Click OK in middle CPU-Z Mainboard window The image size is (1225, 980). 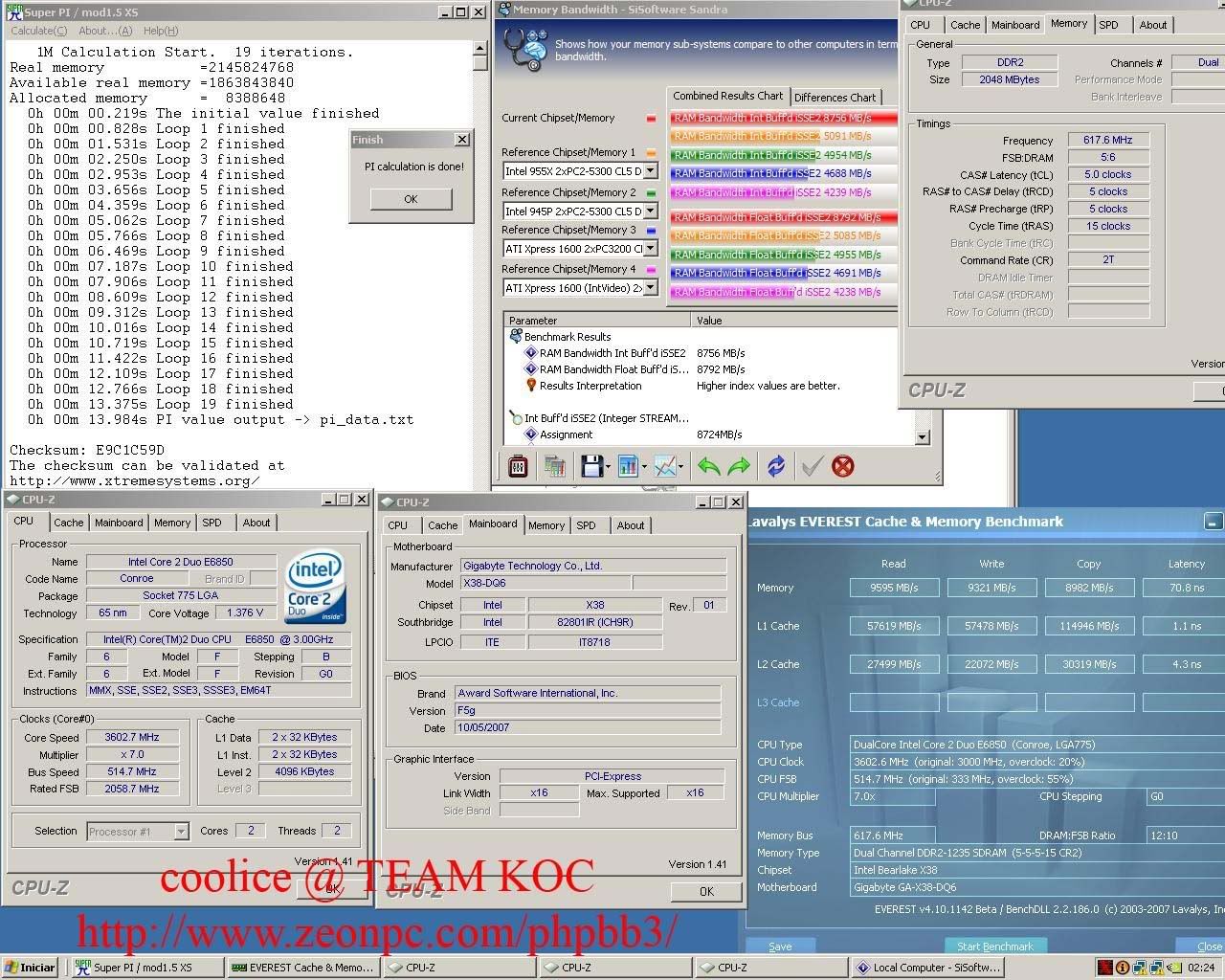(706, 891)
